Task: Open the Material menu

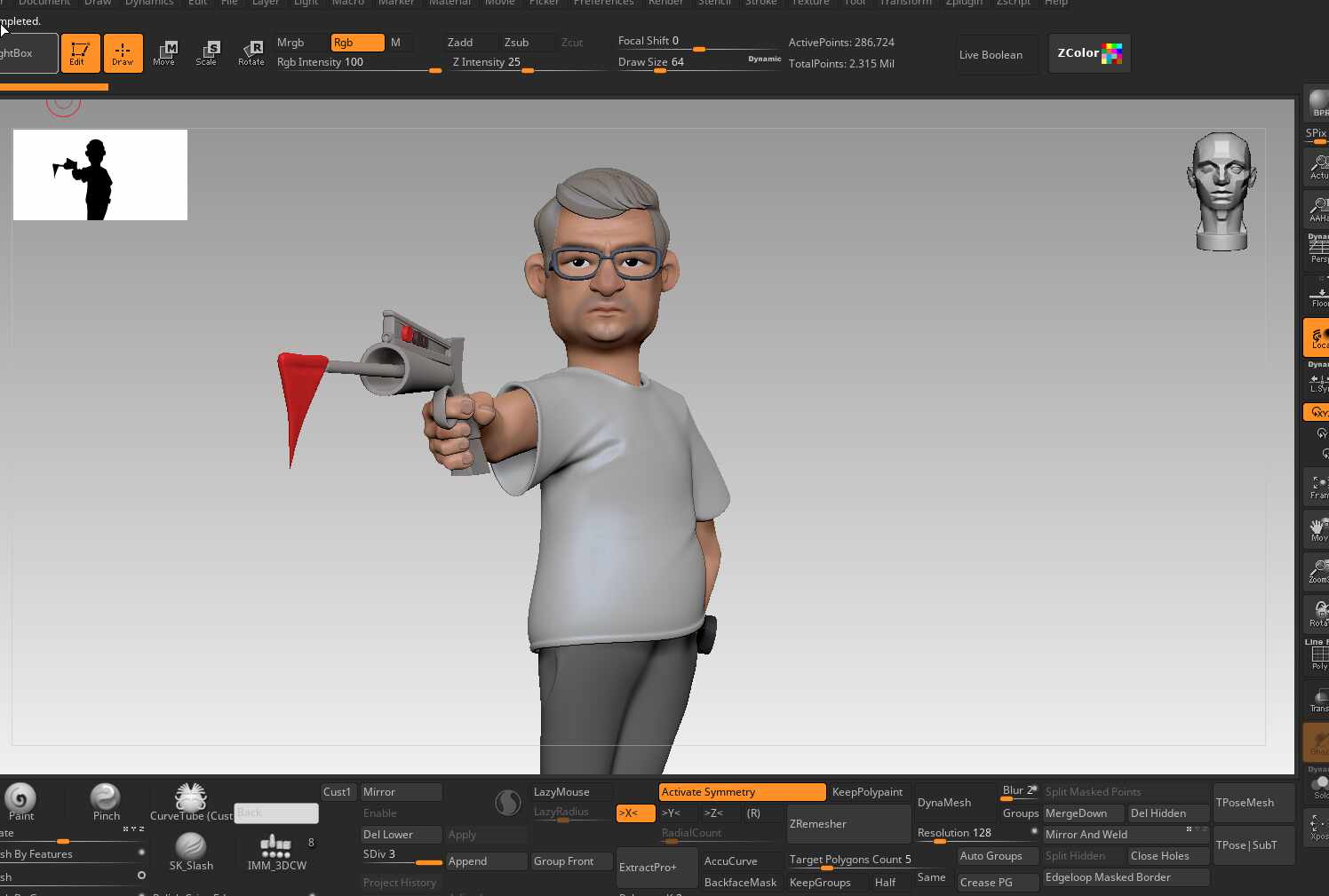Action: [x=450, y=3]
